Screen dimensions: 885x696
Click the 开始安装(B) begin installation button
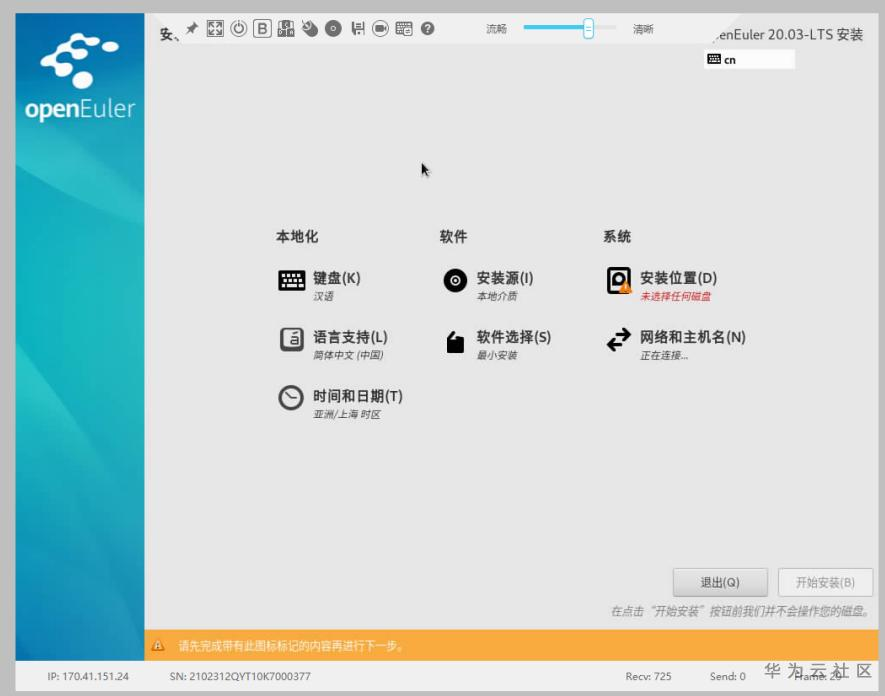click(825, 583)
